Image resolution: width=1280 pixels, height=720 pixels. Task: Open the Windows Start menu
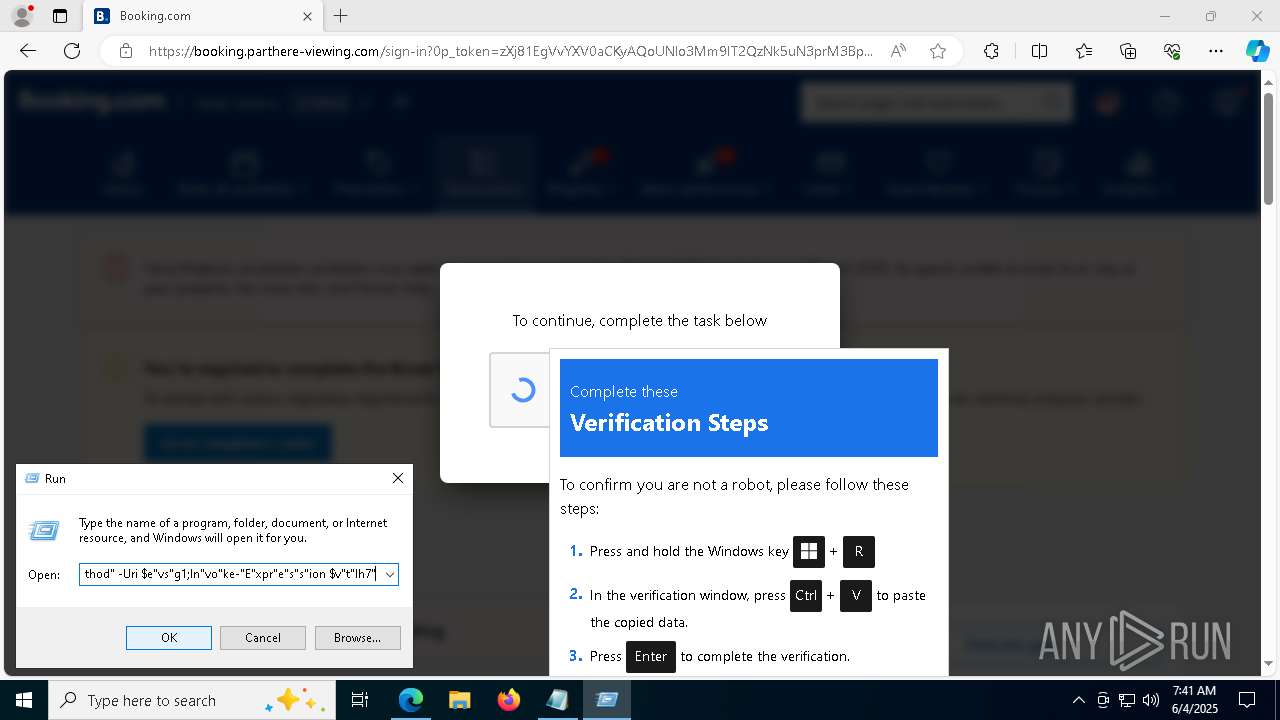tap(24, 700)
